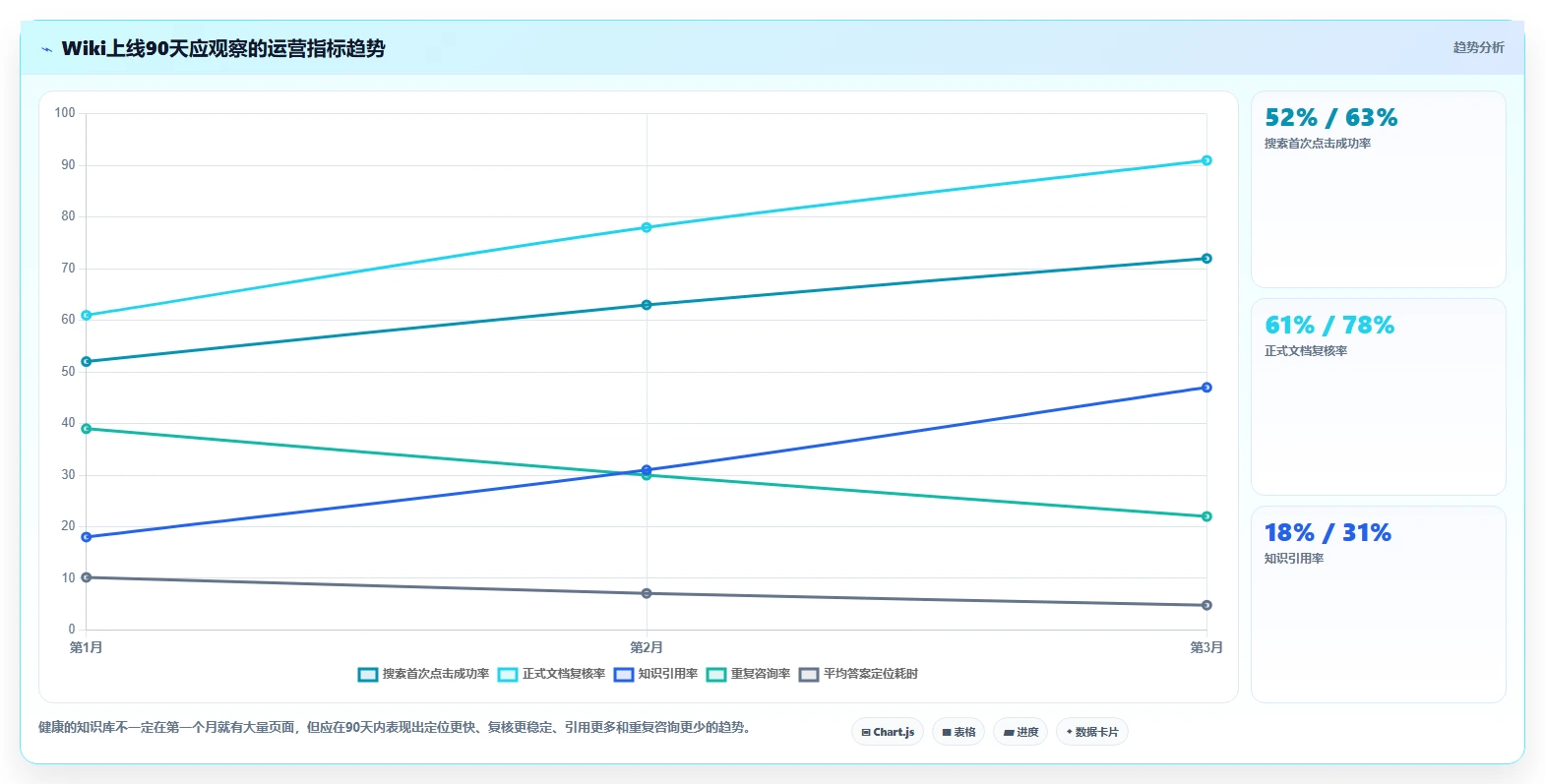Click the 知识引用率 point at 第1月
The image size is (1545, 784).
tap(87, 537)
